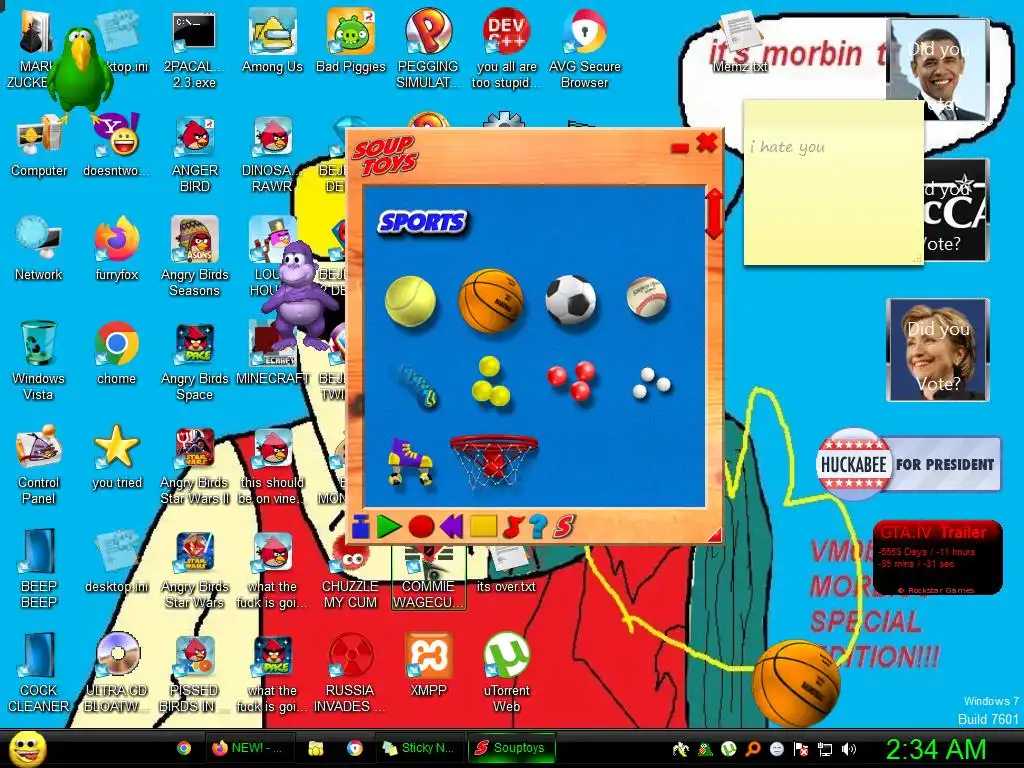Click the Souptoys taskbar button

pos(511,748)
